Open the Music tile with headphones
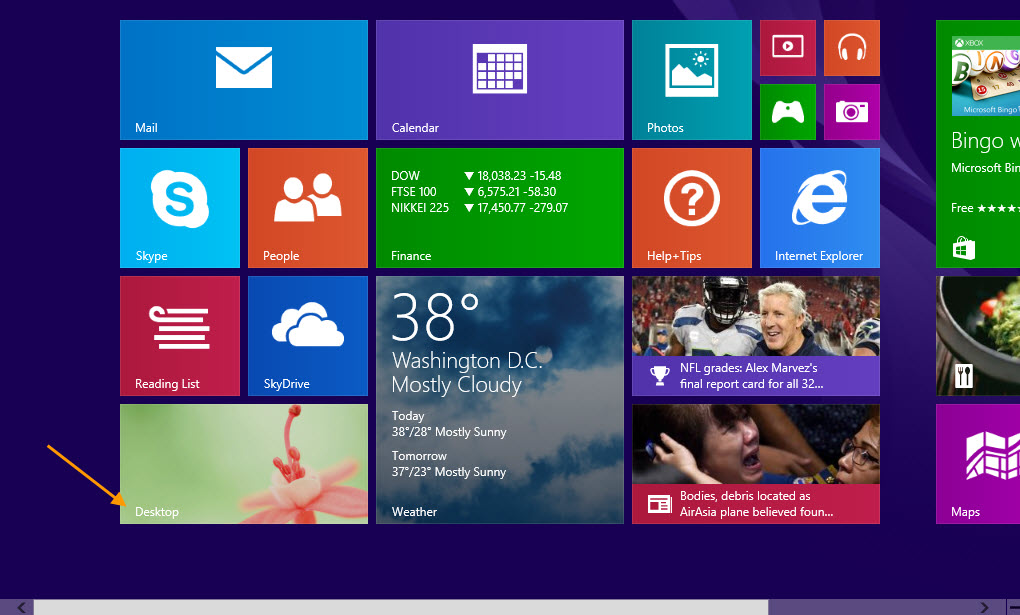The image size is (1020, 615). [x=852, y=48]
